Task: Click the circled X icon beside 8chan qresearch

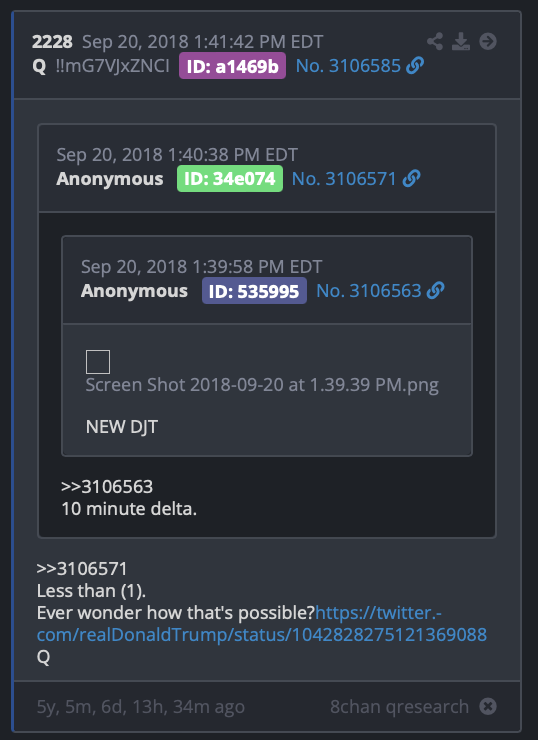Action: tap(488, 706)
